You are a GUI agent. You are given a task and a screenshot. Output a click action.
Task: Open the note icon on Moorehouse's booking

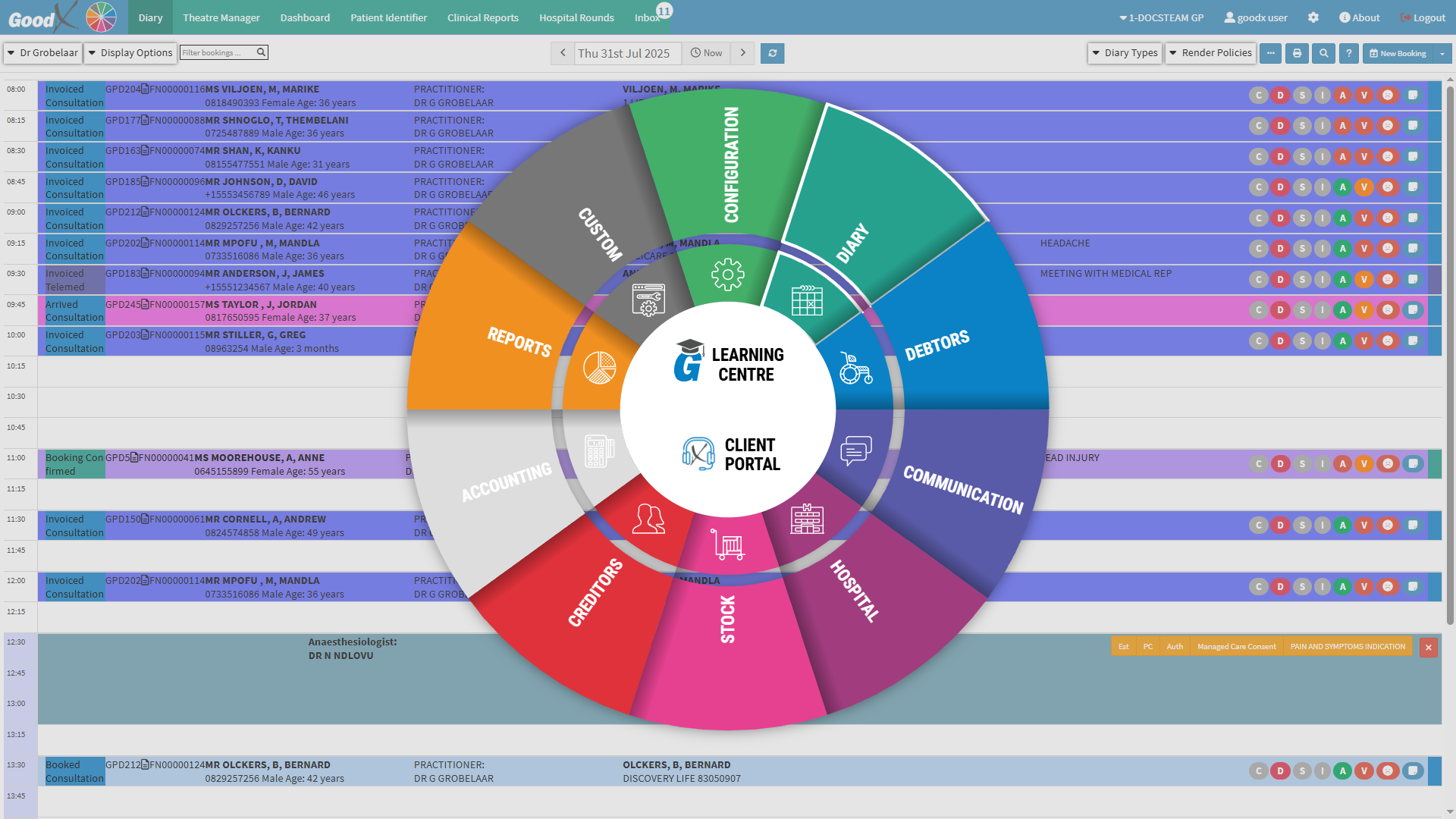pos(1413,463)
